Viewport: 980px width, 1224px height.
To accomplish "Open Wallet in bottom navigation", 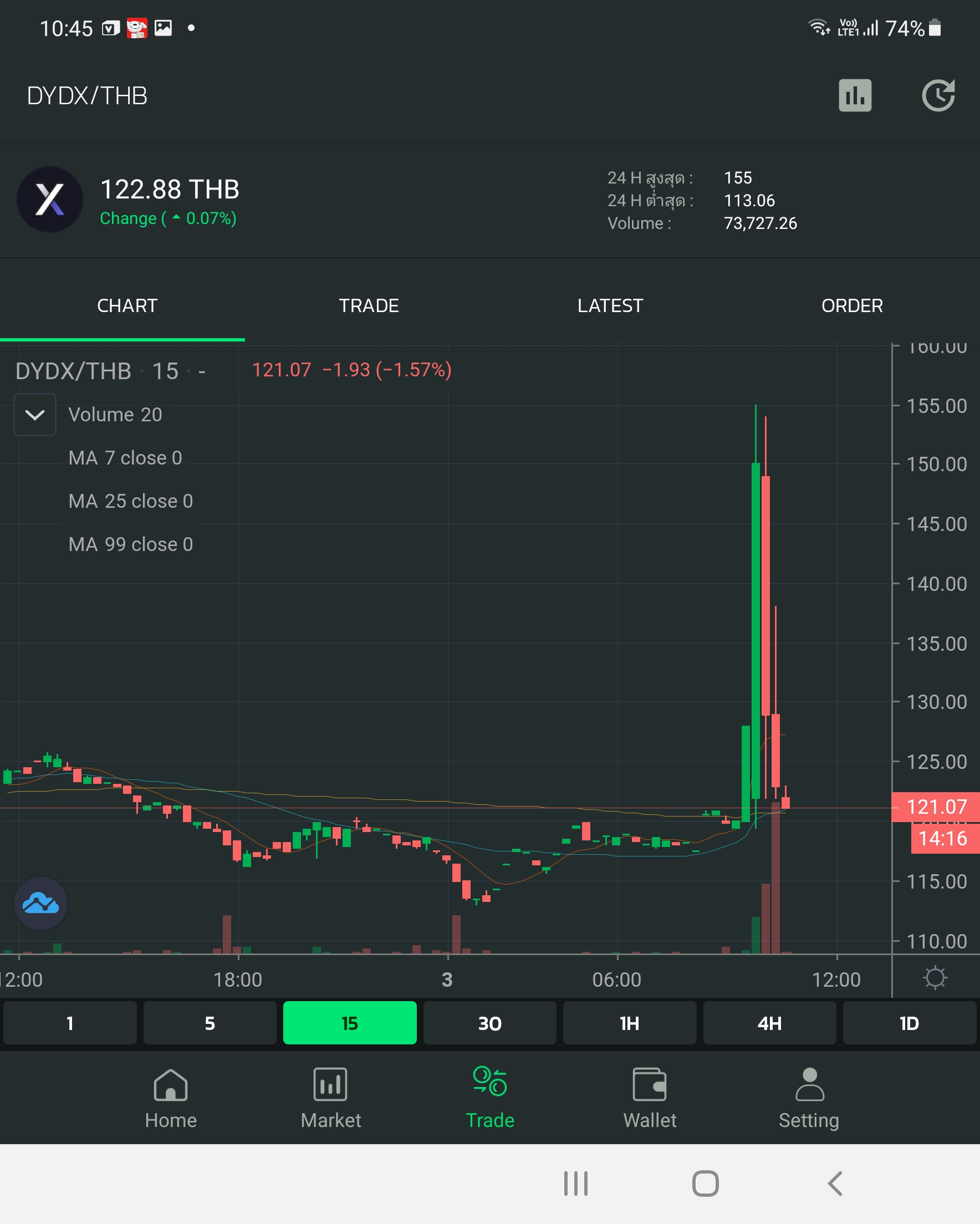I will coord(650,1099).
